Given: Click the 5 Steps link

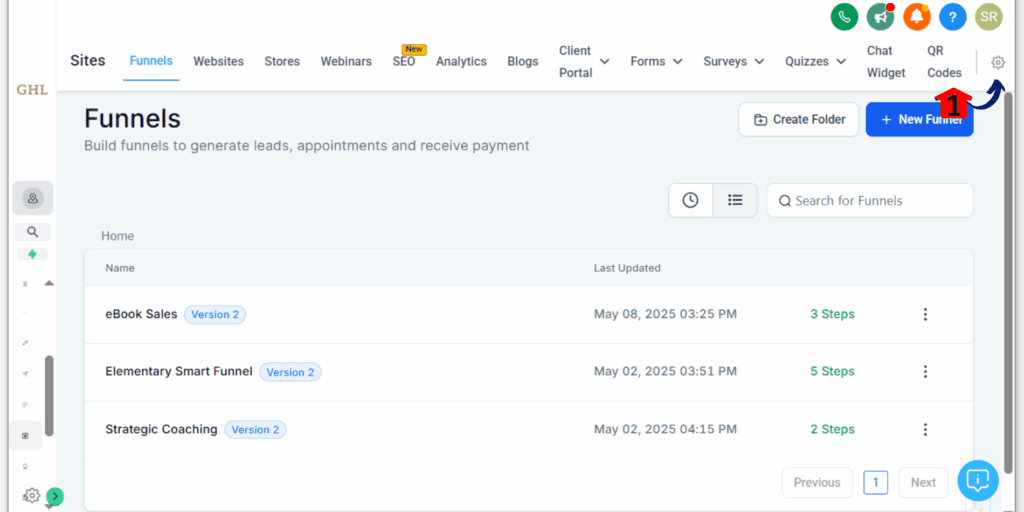Looking at the screenshot, I should (832, 372).
